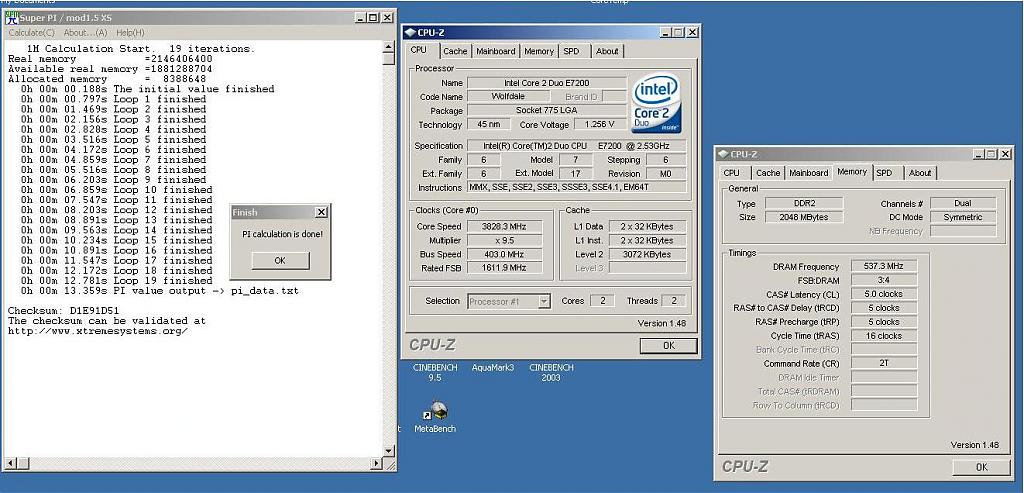Switch to the Cache tab in front CPU-Z

[x=455, y=51]
